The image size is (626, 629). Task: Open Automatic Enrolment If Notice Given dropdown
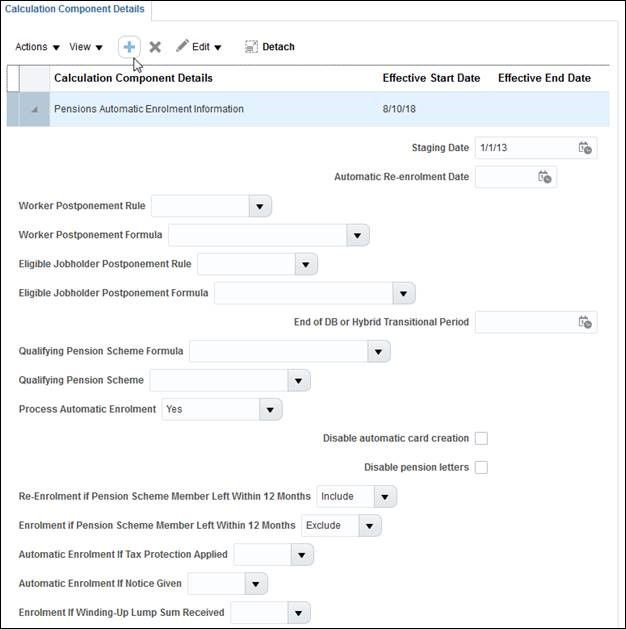(256, 583)
